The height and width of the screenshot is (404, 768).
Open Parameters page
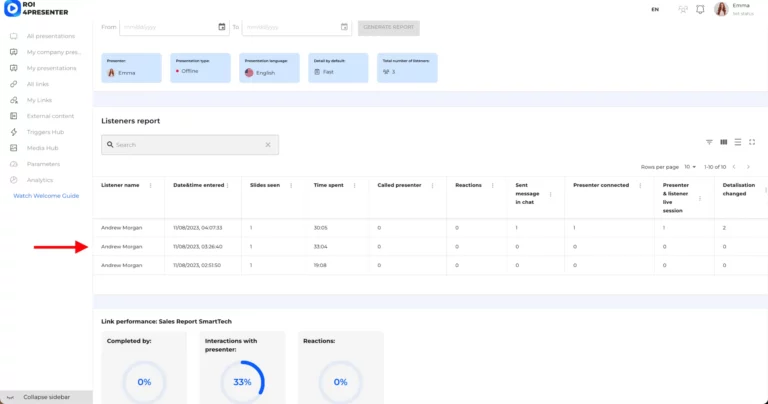[43, 164]
